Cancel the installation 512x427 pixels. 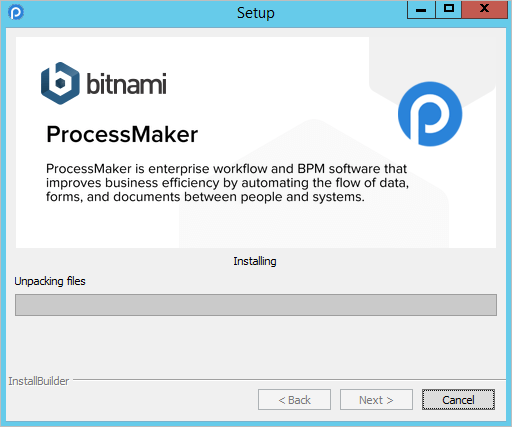(458, 400)
